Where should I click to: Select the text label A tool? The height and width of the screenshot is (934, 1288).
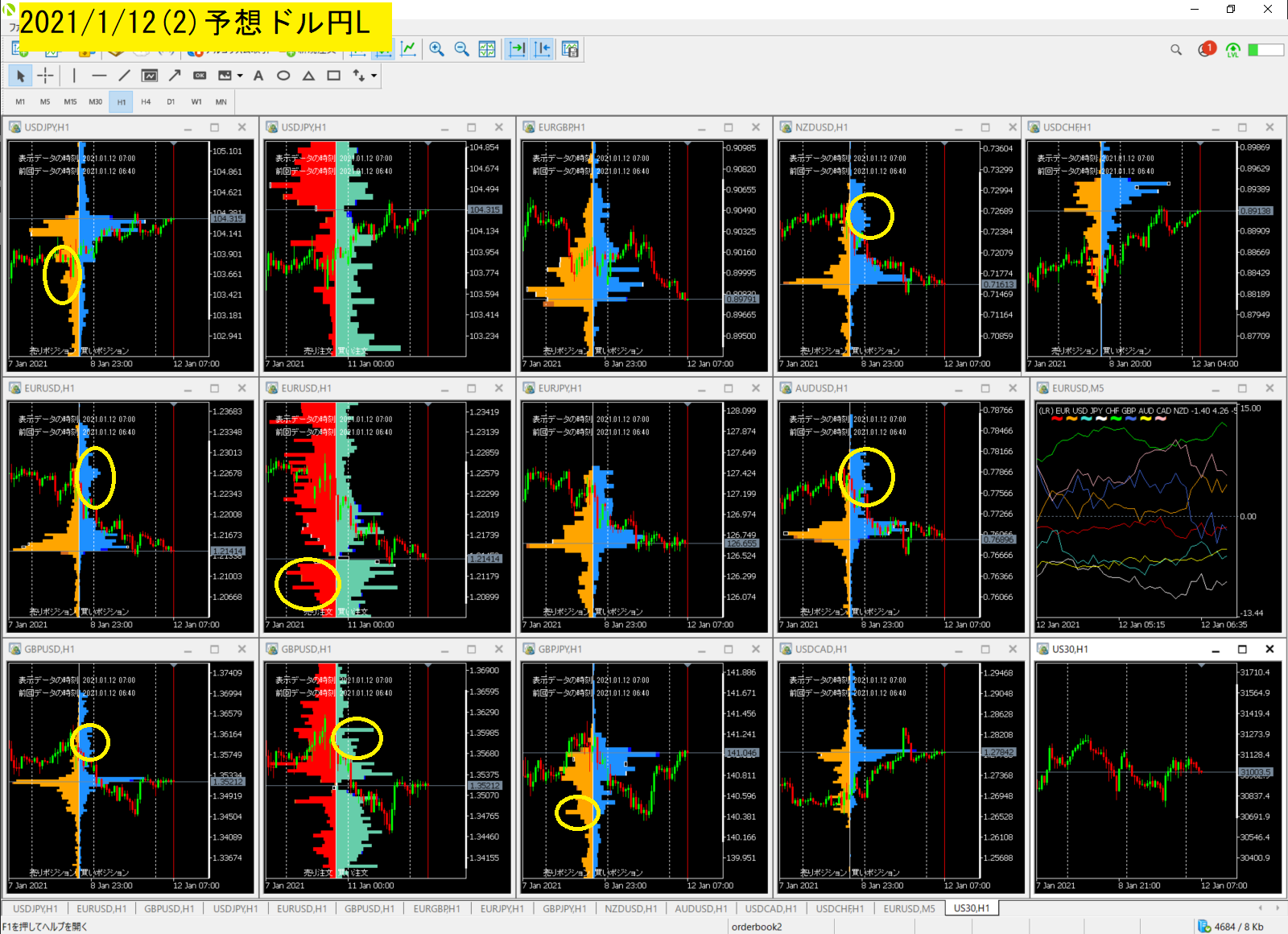[258, 76]
